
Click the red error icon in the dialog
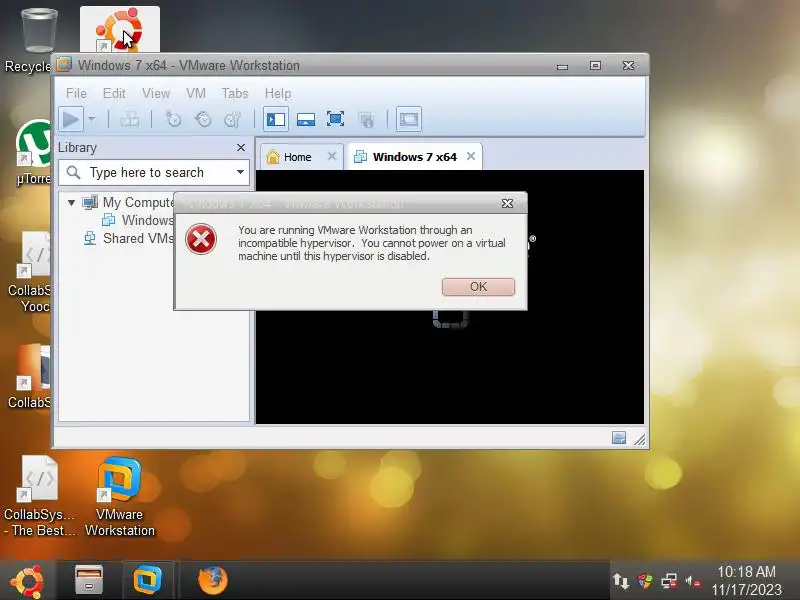tap(201, 239)
